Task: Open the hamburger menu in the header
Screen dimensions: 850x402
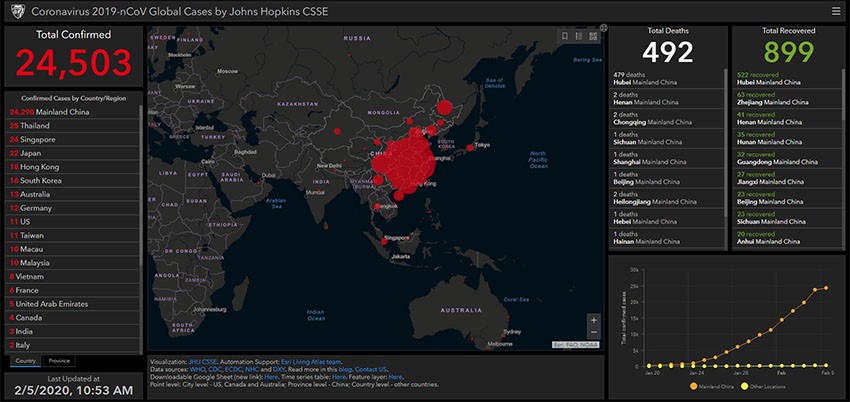Action: (835, 11)
